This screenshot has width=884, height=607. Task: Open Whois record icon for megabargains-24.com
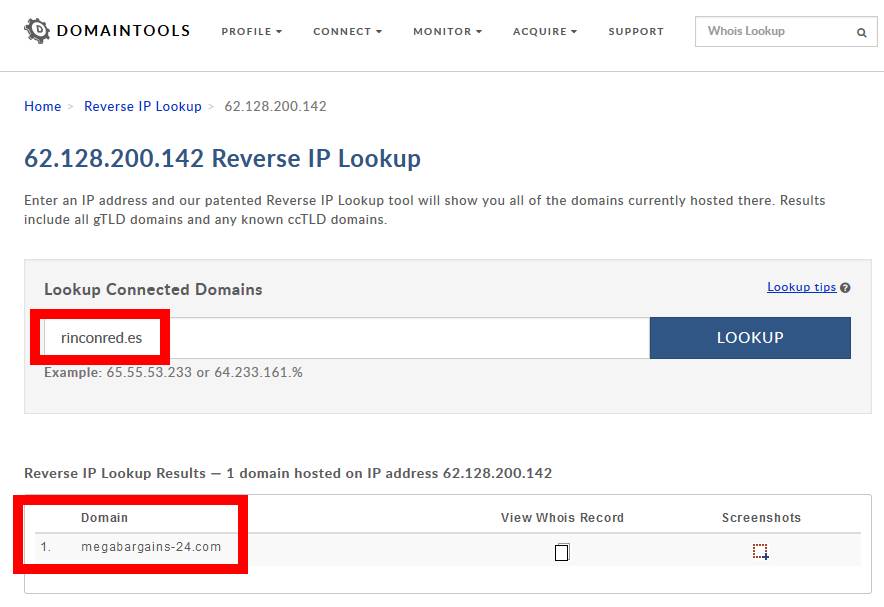pos(562,552)
